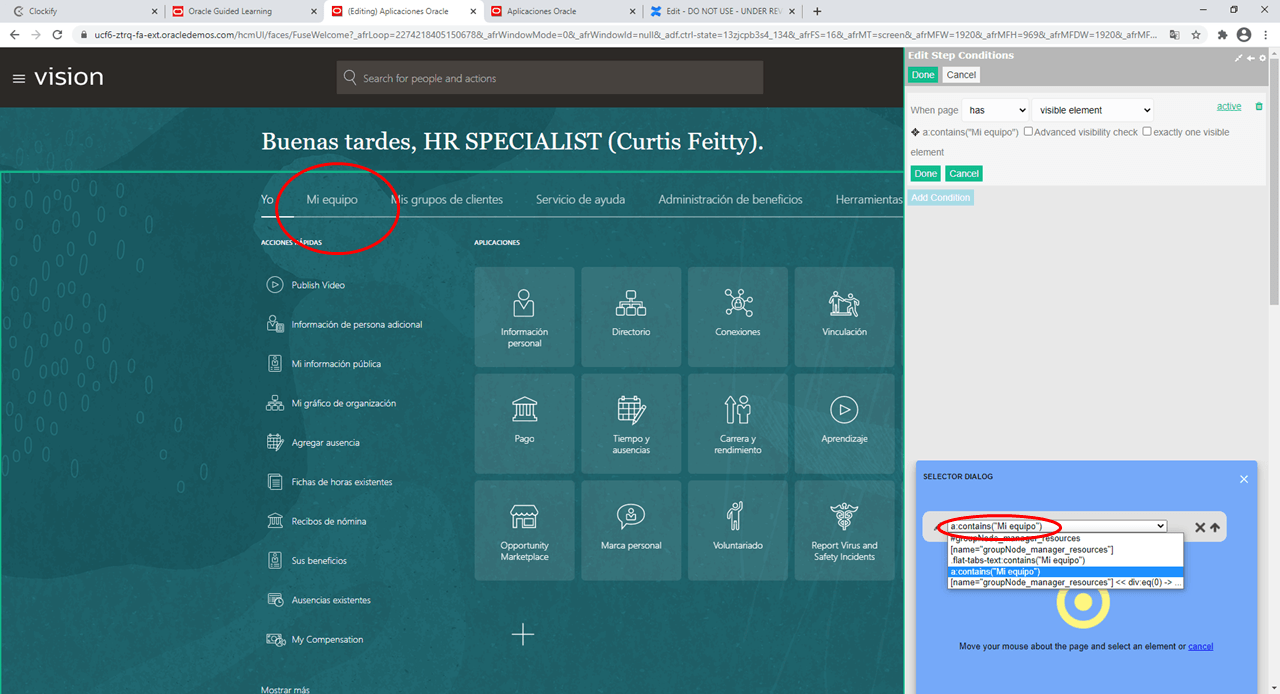This screenshot has width=1280, height=694.
Task: Switch to Servicio de ayuda tab
Action: coord(580,199)
